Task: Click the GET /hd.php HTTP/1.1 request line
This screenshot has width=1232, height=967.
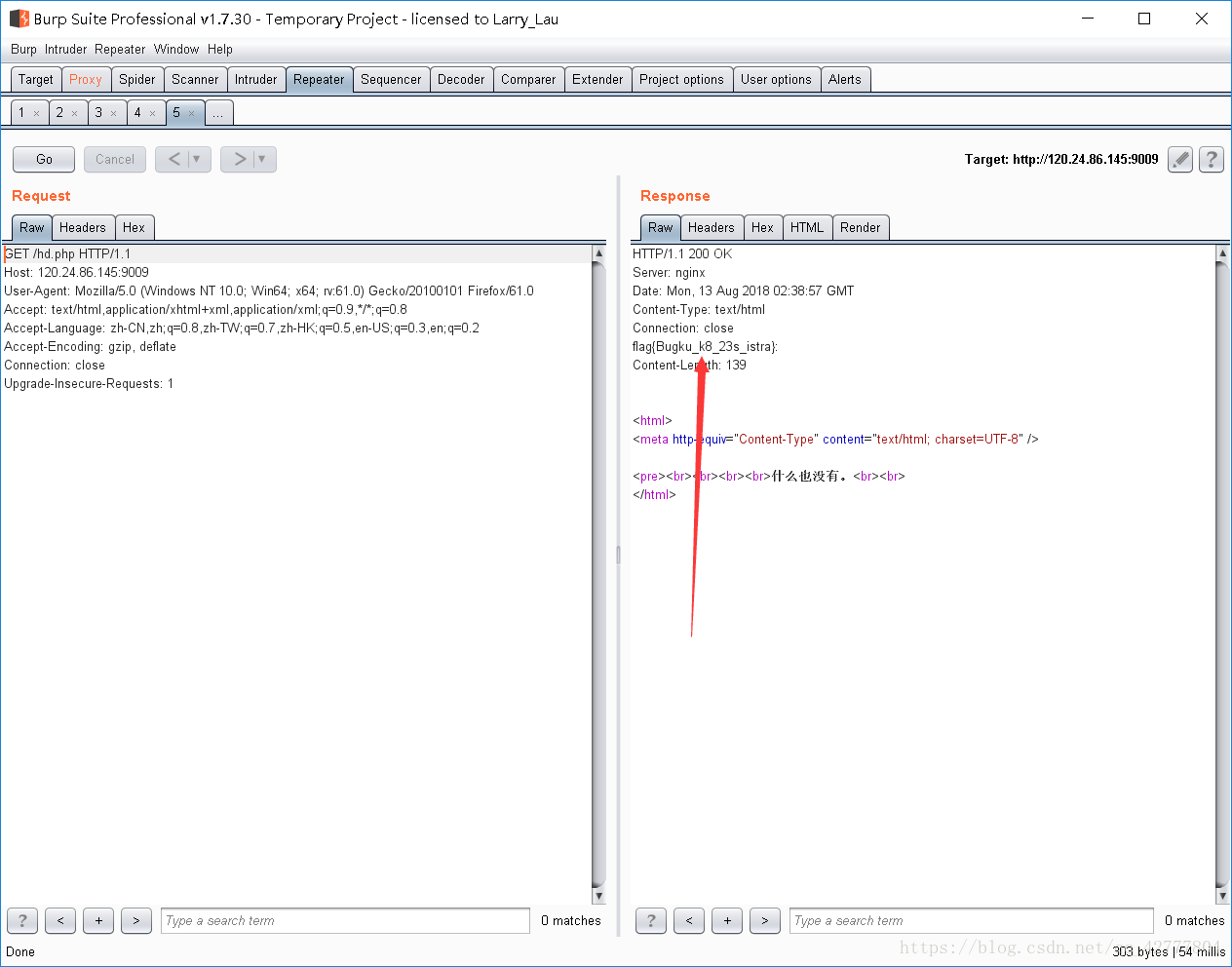Action: [67, 253]
